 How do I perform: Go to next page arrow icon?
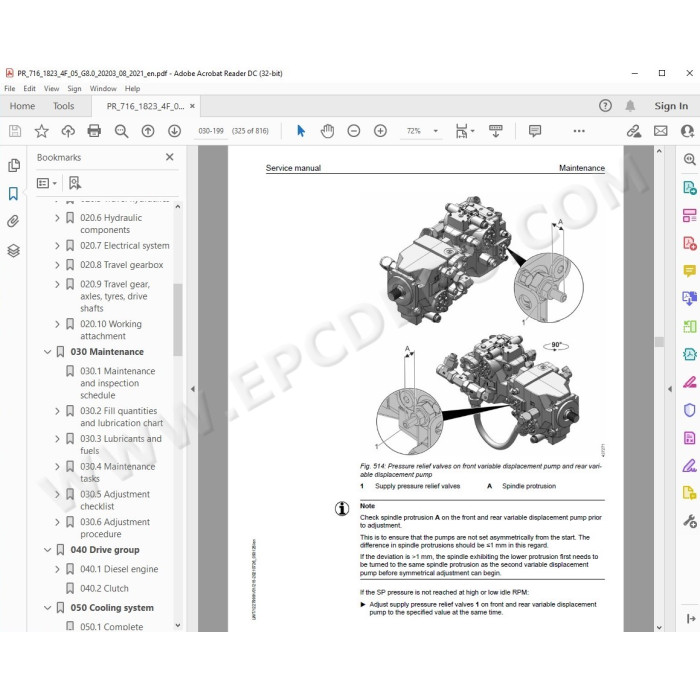pyautogui.click(x=174, y=131)
